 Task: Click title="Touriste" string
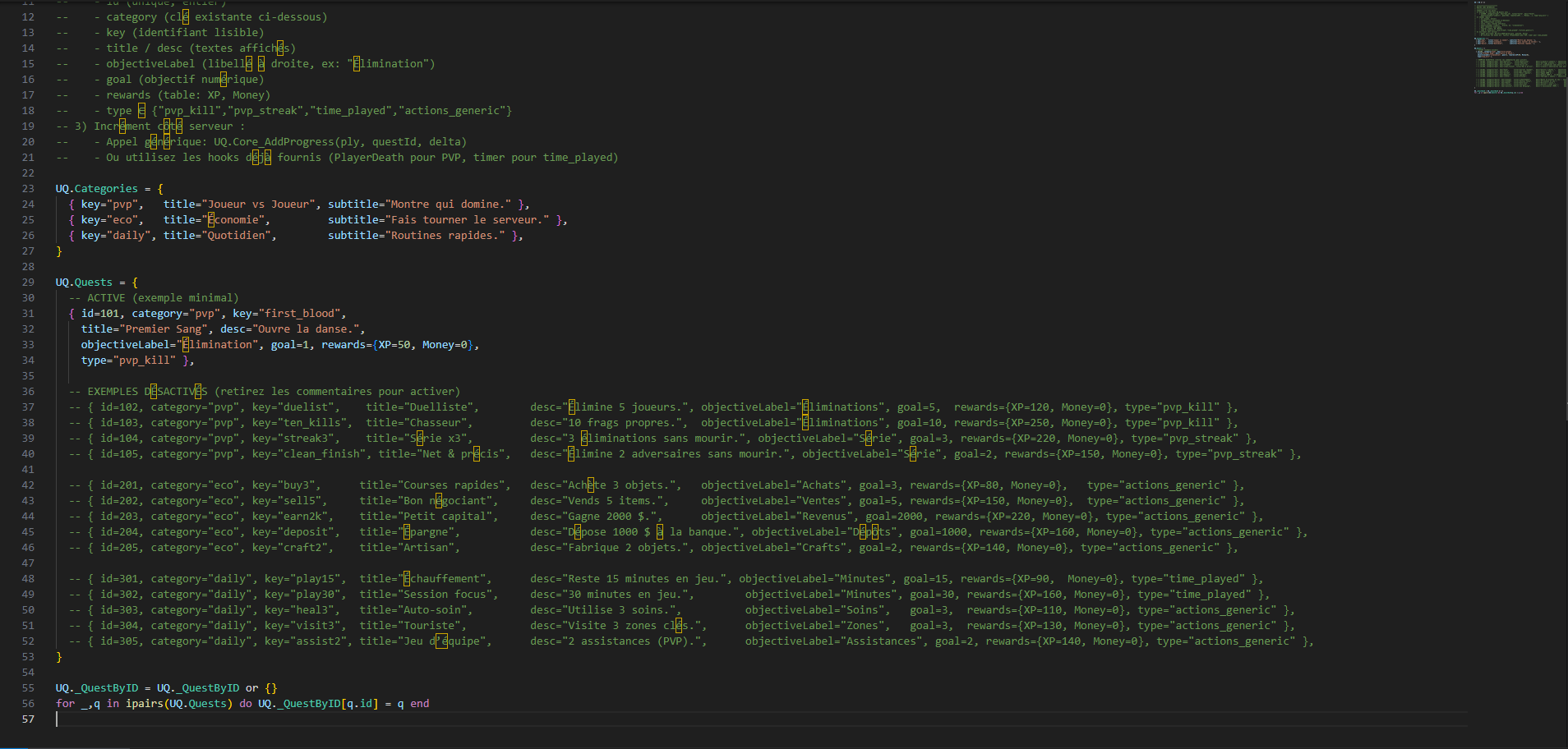[410, 626]
